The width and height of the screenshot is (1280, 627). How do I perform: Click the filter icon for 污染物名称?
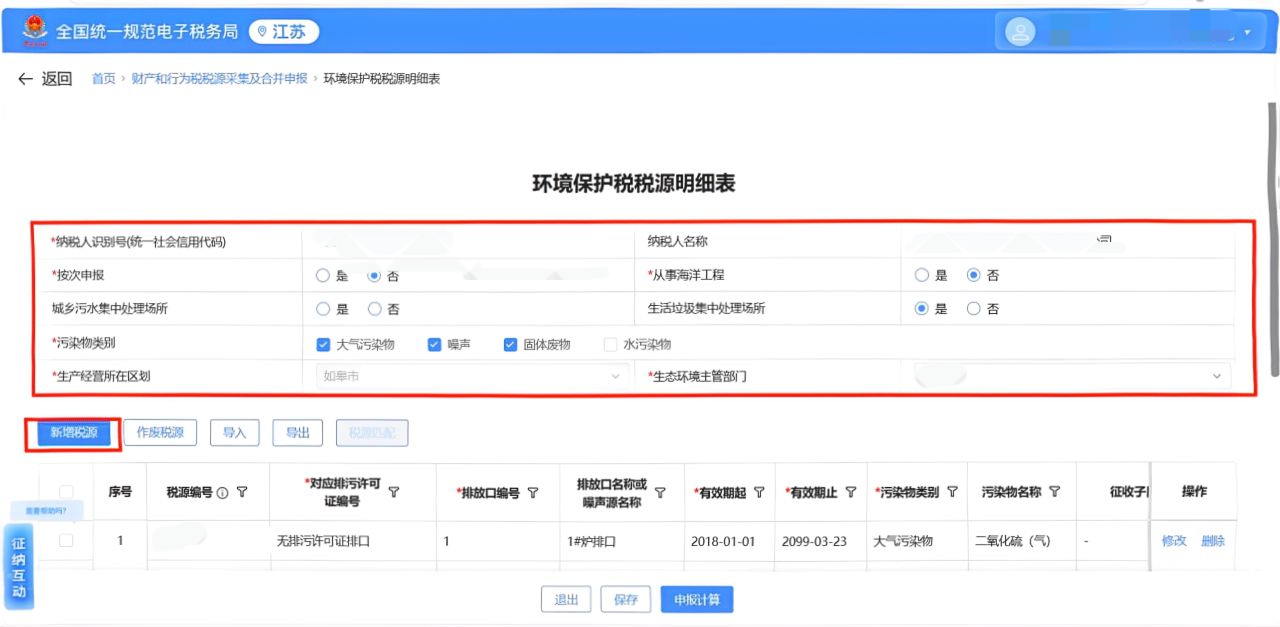[1055, 492]
